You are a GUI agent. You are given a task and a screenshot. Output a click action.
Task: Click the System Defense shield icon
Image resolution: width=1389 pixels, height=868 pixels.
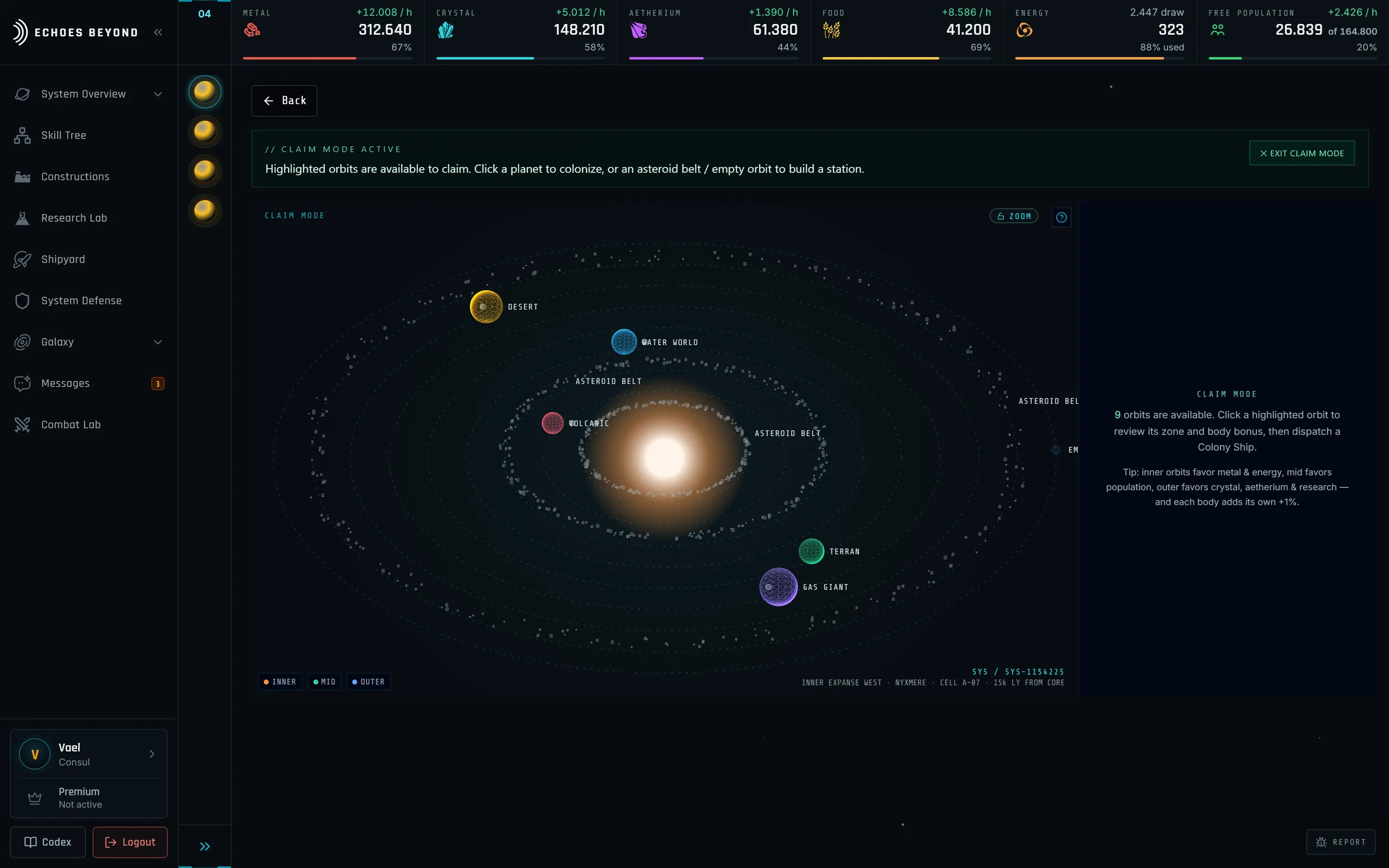[x=22, y=301]
